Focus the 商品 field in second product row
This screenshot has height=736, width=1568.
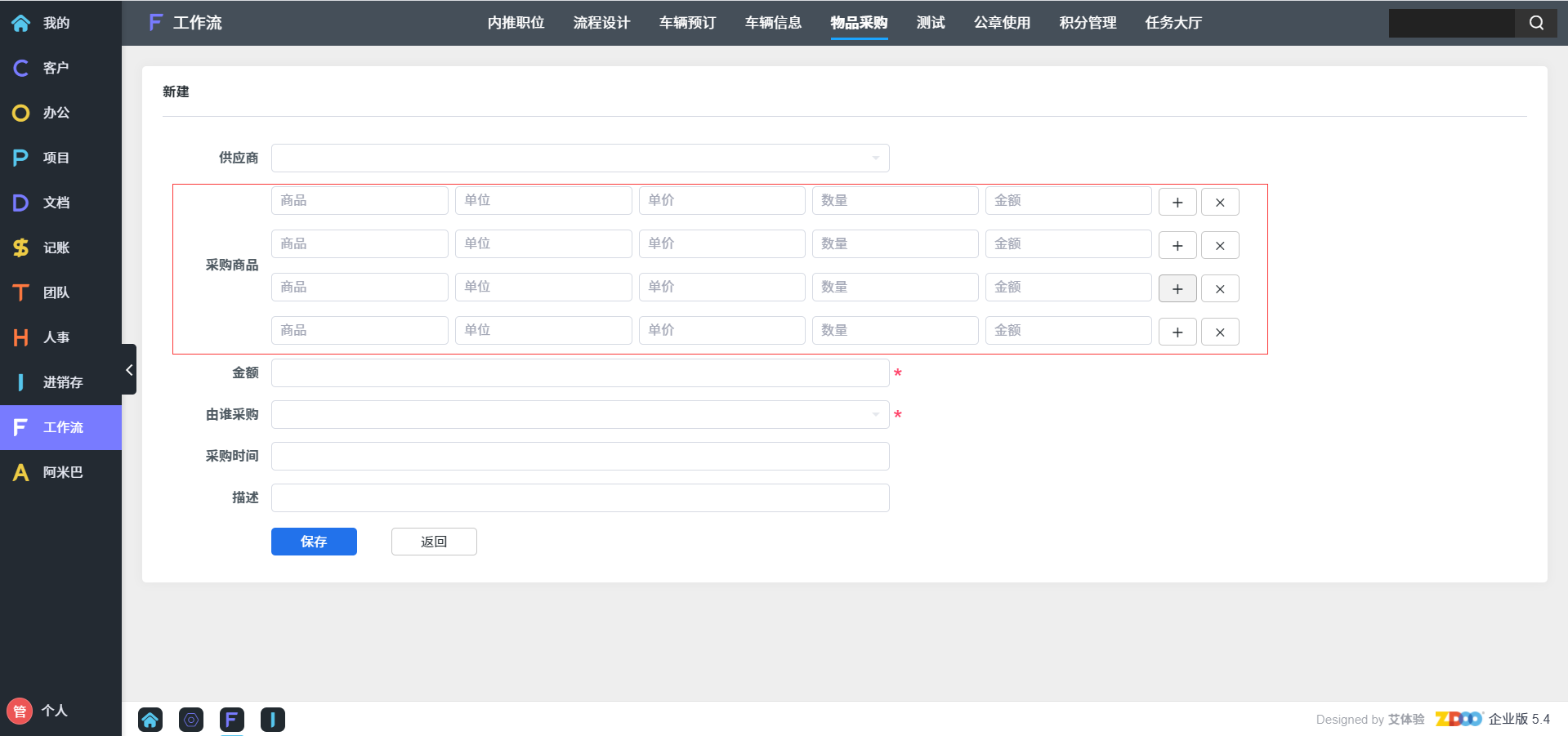[x=360, y=243]
